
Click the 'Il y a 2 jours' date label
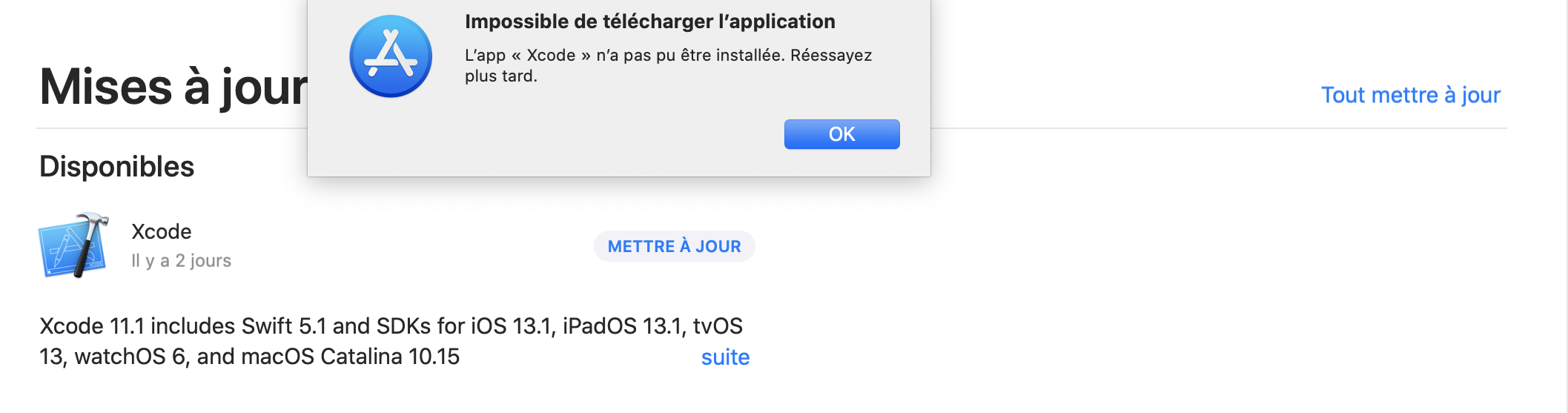point(181,261)
